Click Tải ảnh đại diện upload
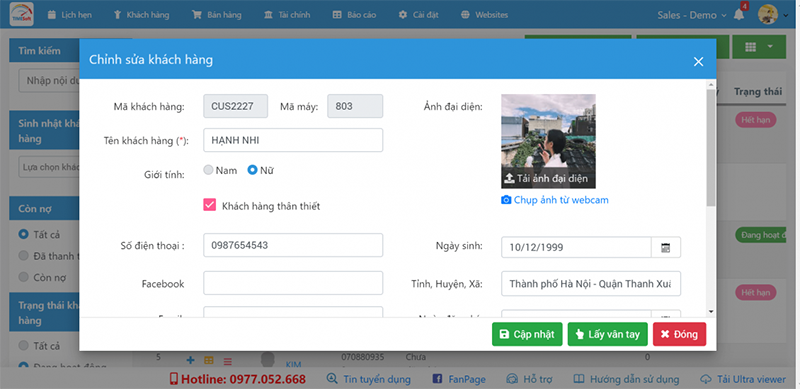The height and width of the screenshot is (389, 800). (548, 179)
